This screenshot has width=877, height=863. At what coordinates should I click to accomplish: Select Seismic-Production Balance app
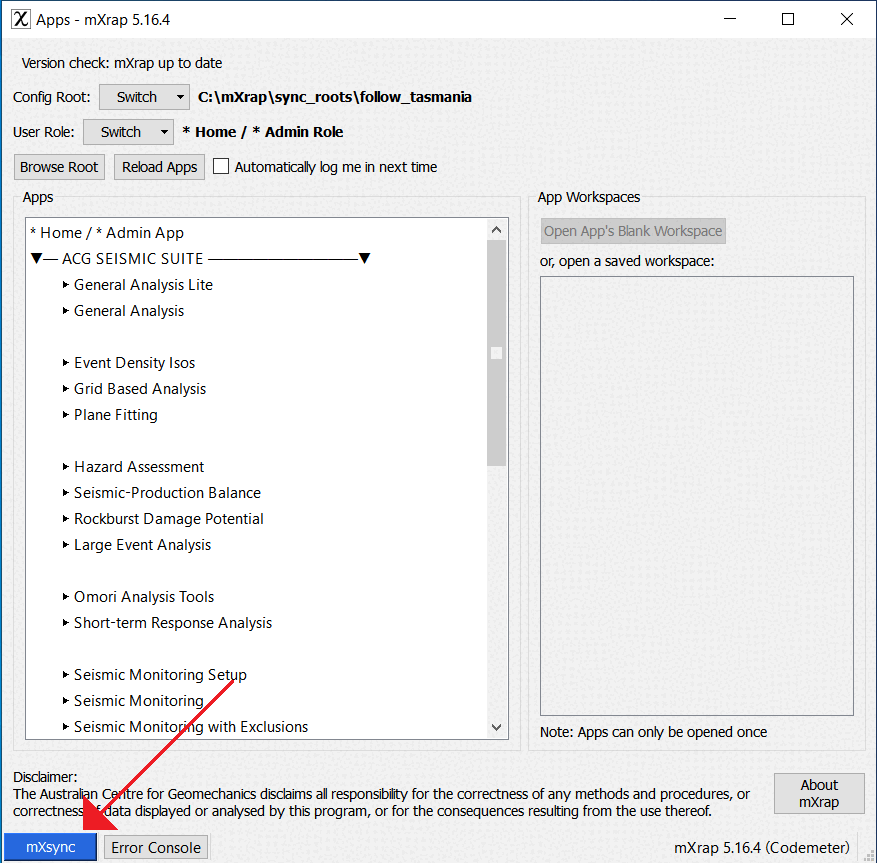click(x=167, y=493)
